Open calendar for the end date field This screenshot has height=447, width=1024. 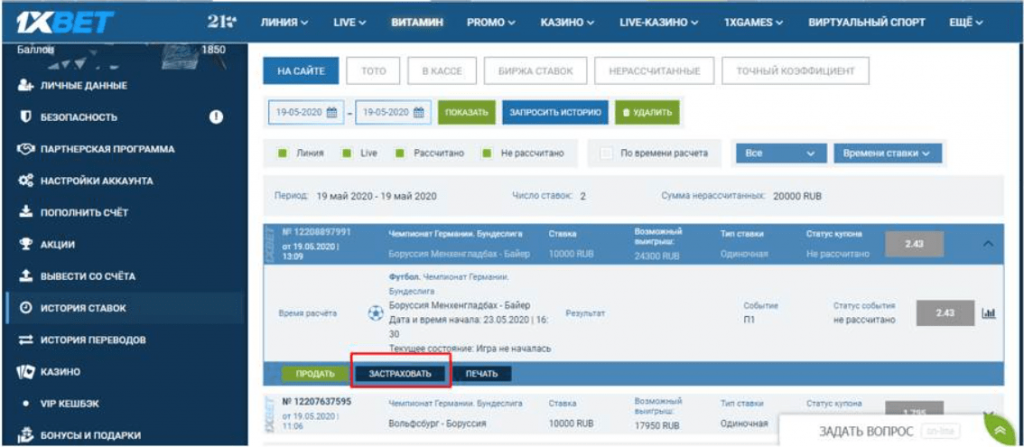click(x=419, y=112)
